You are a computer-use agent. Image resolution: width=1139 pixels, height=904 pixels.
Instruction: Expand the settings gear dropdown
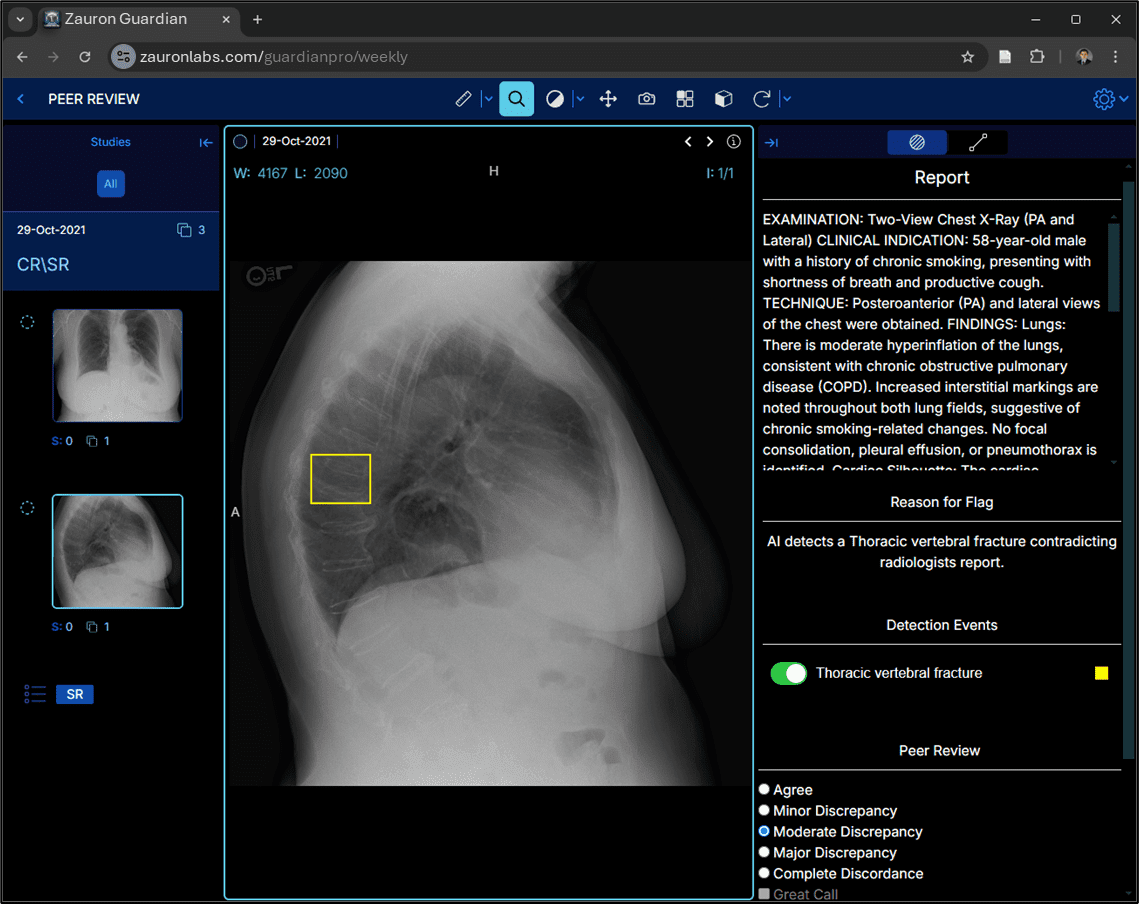pos(1124,99)
